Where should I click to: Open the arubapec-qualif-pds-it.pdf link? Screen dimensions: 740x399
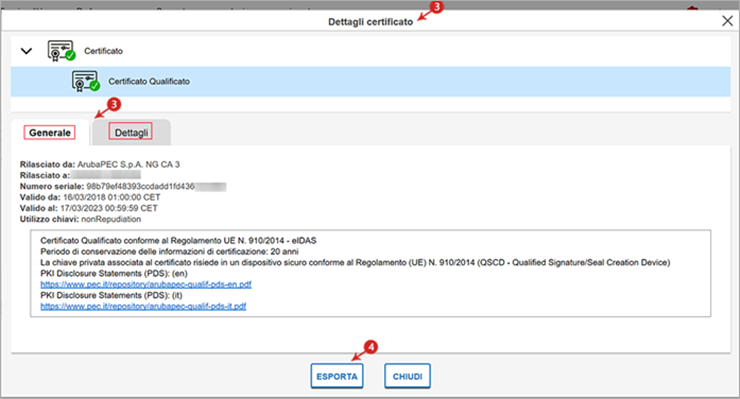pyautogui.click(x=143, y=306)
